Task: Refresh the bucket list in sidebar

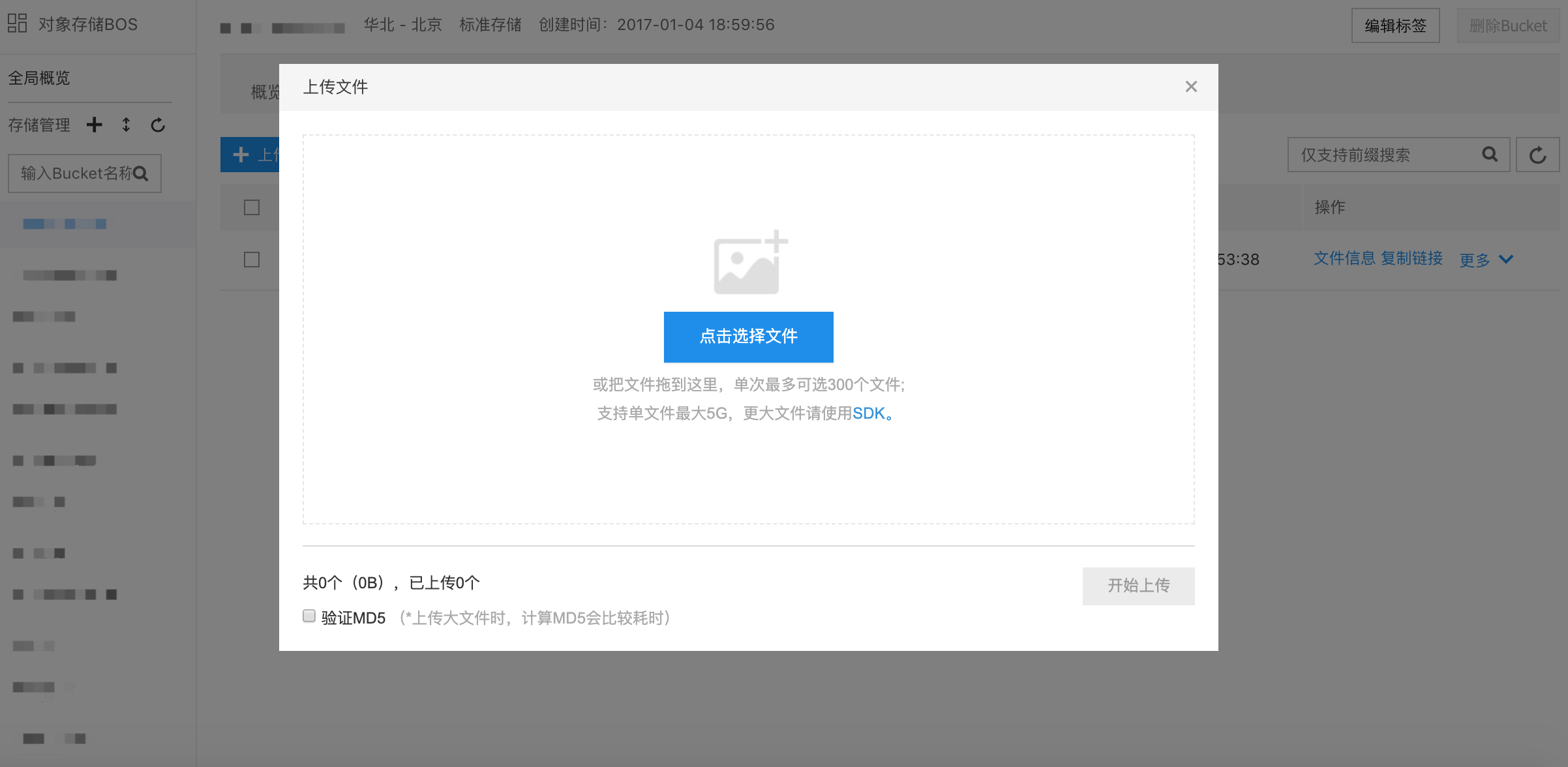Action: click(158, 125)
